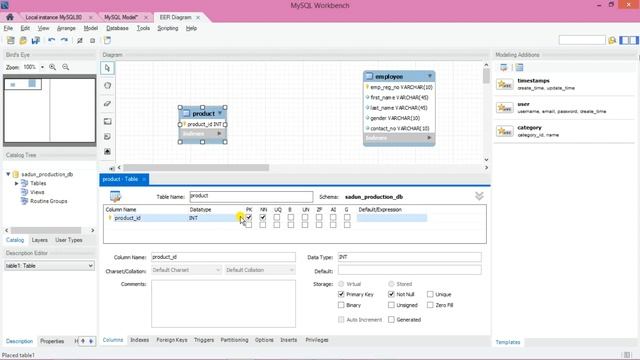Image resolution: width=640 pixels, height=360 pixels.
Task: Toggle PK checkbox in product_id row
Action: [x=249, y=218]
